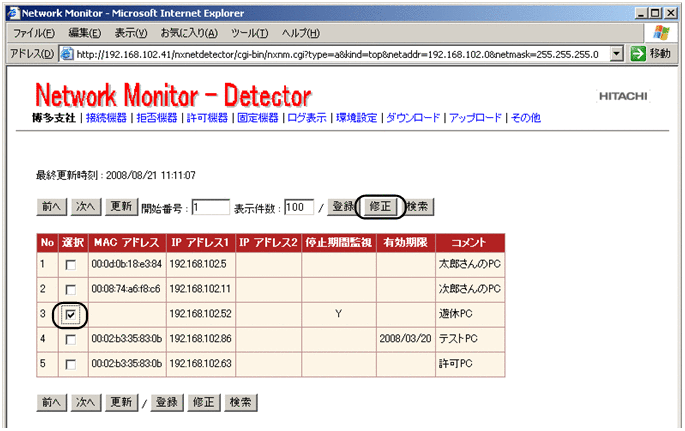This screenshot has width=685, height=431.
Task: Click IP address 192.168.102.5
Action: tap(198, 264)
